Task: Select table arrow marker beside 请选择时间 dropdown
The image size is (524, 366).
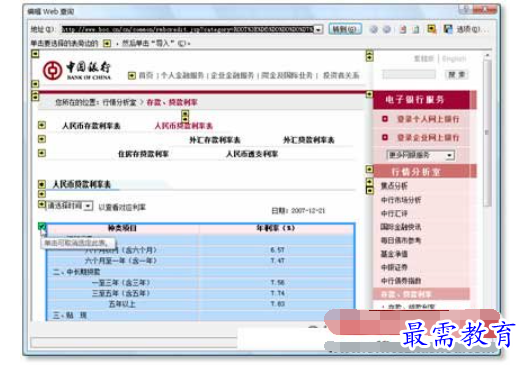Action: click(42, 204)
